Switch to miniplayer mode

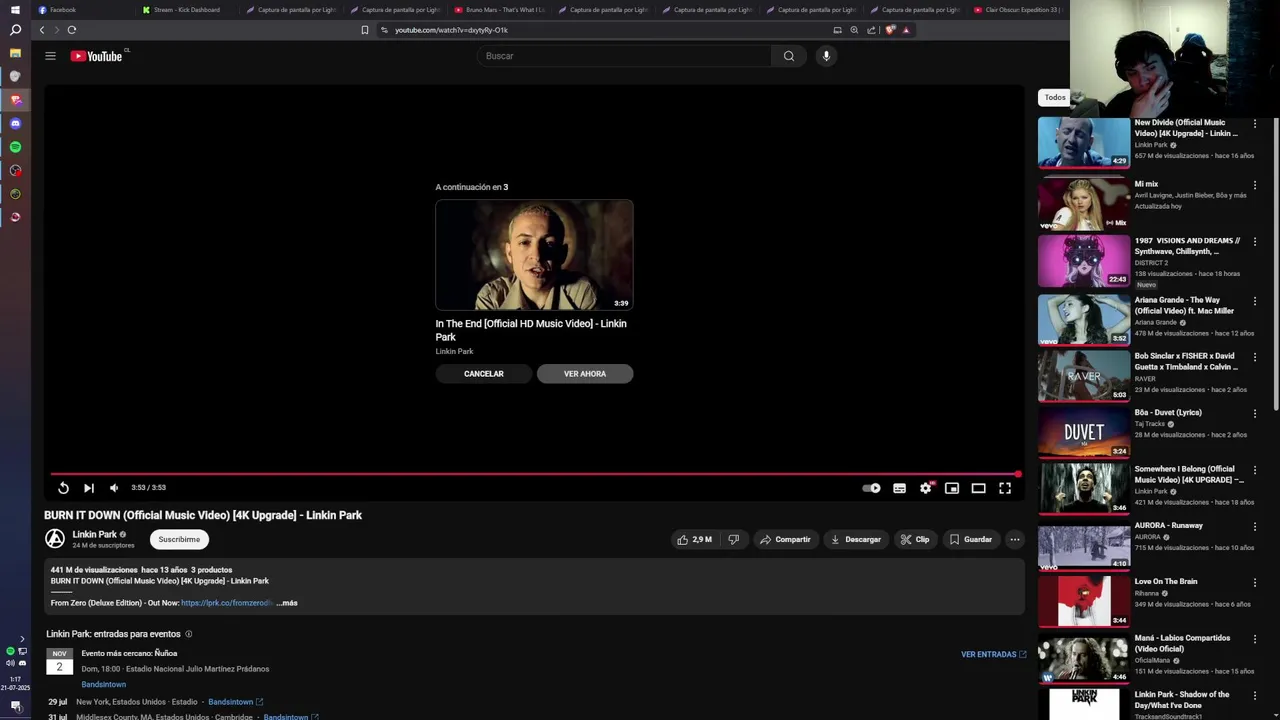coord(952,488)
